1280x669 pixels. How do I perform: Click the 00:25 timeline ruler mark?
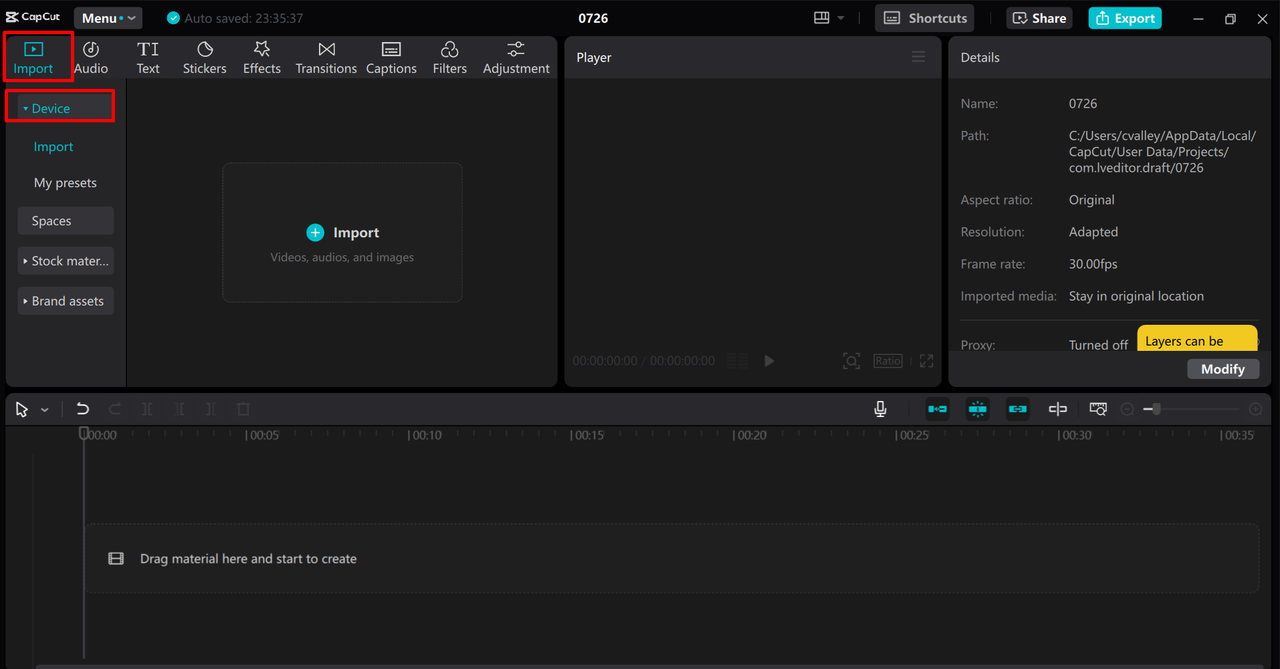(912, 435)
